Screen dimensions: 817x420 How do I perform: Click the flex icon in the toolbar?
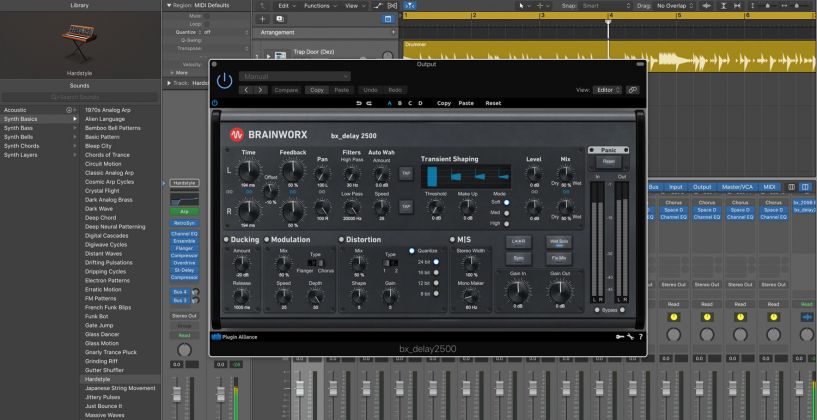(x=392, y=6)
